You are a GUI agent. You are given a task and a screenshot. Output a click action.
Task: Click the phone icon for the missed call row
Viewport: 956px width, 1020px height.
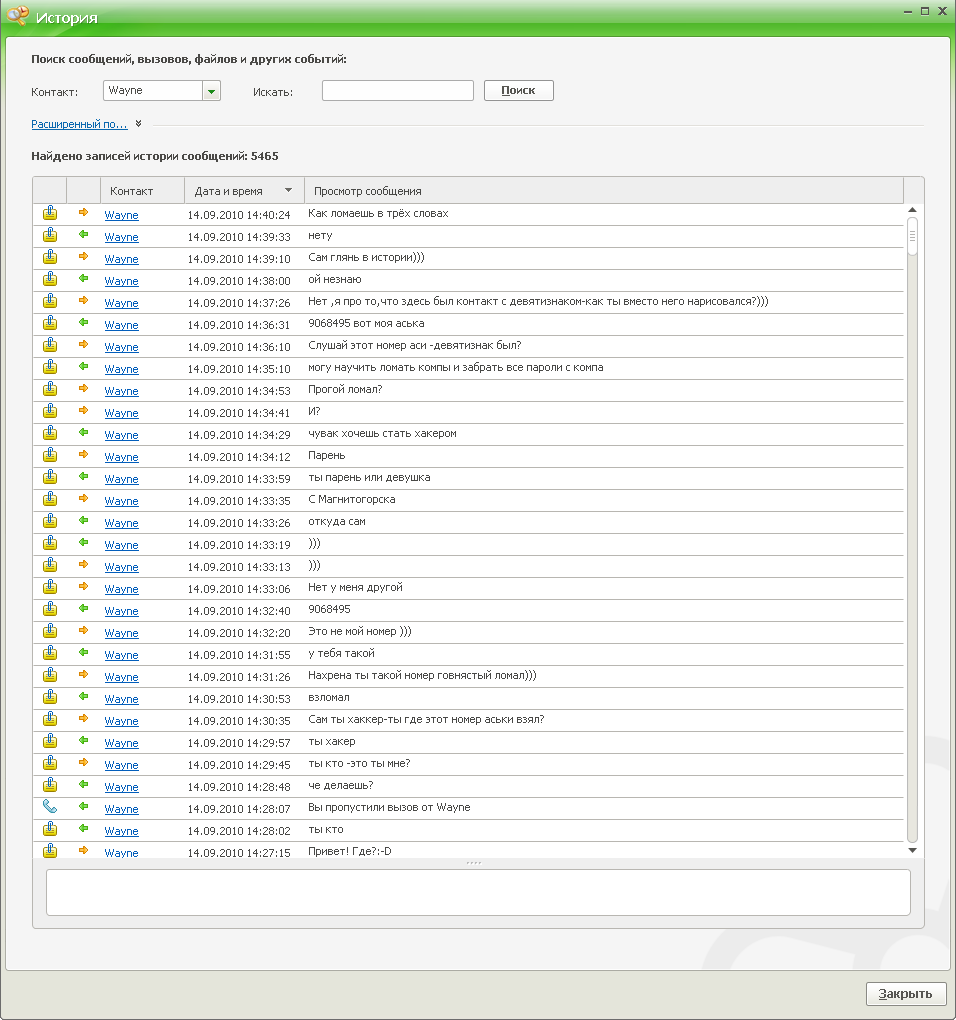[x=50, y=807]
